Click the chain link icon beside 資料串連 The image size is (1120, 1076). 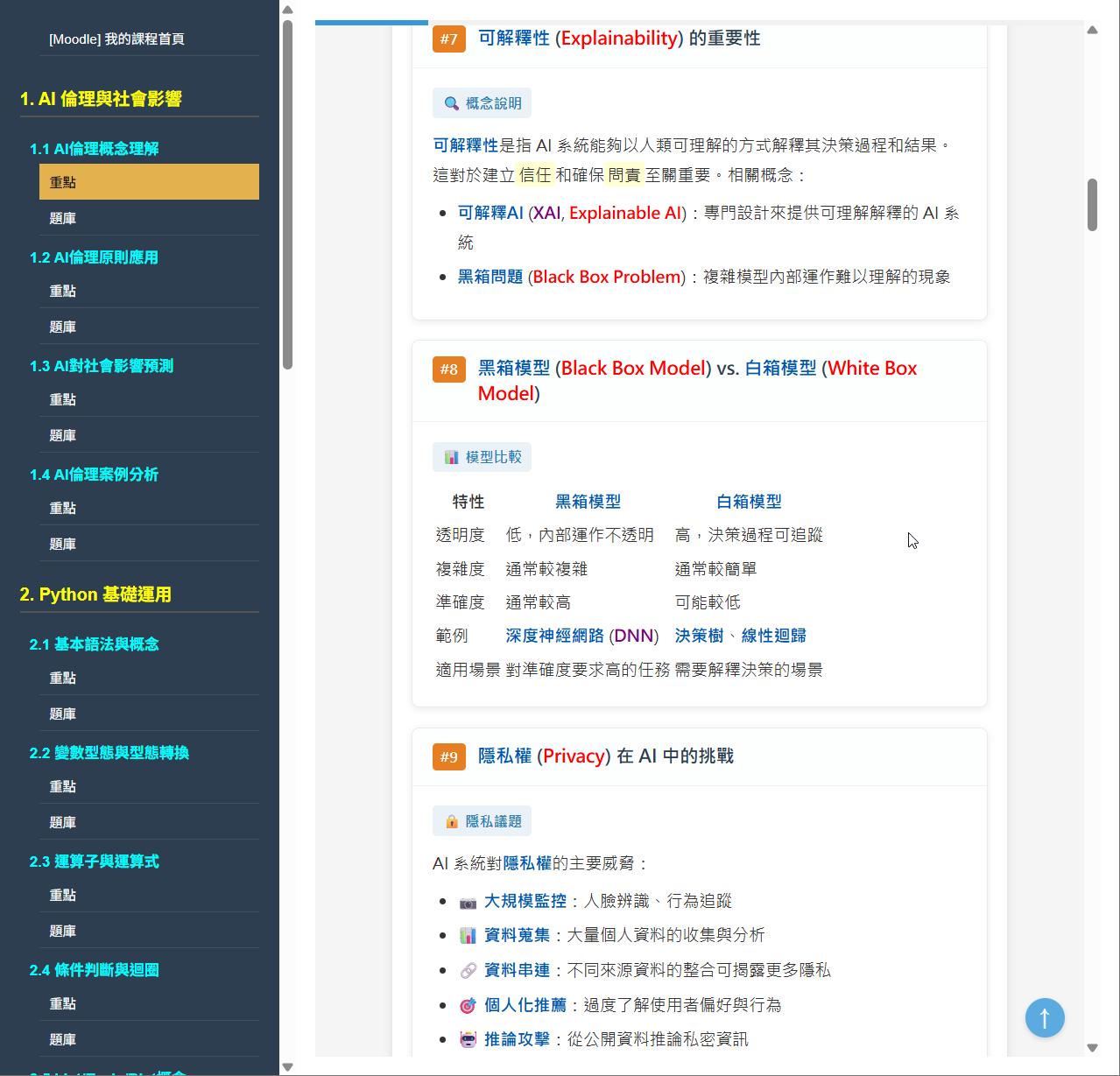(468, 970)
